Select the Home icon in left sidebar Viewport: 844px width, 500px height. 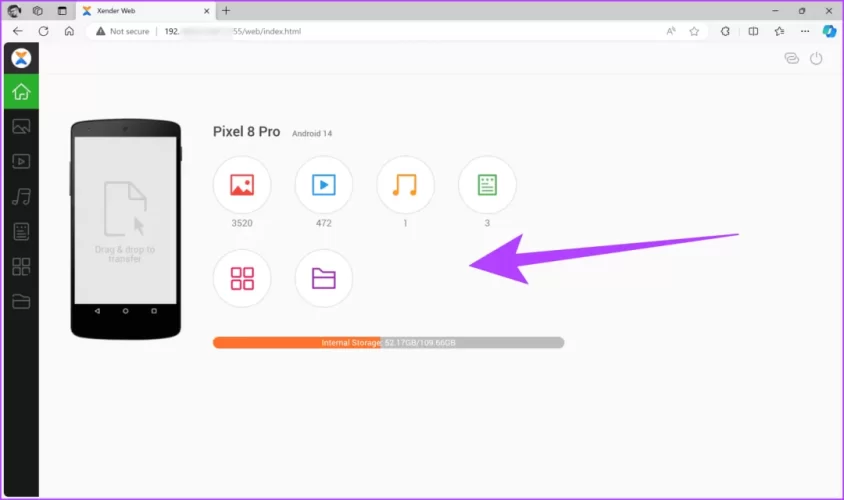click(20, 92)
